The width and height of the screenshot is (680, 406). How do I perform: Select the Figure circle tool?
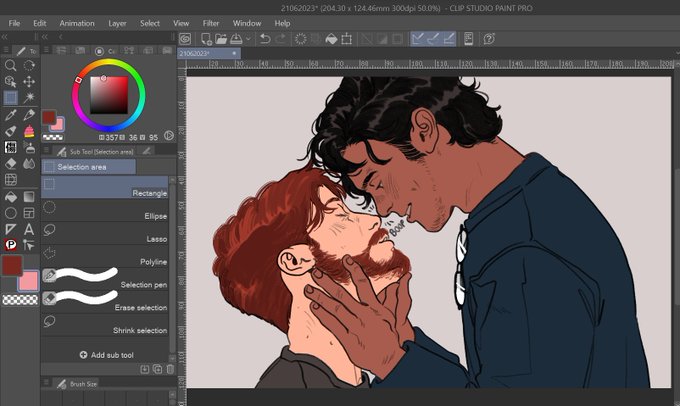pyautogui.click(x=10, y=213)
